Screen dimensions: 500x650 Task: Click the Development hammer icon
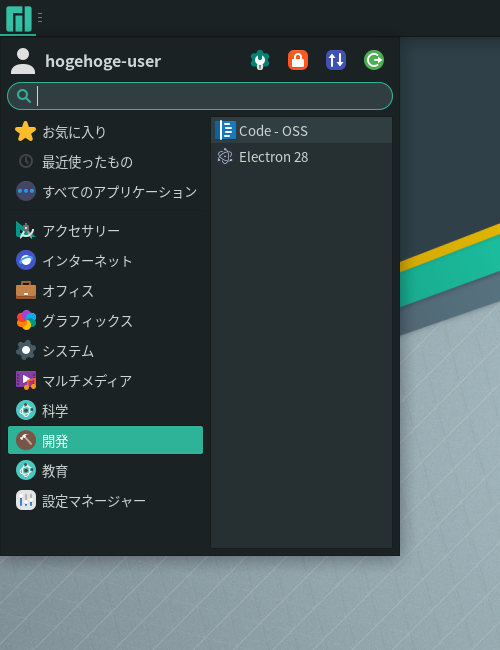tap(26, 440)
